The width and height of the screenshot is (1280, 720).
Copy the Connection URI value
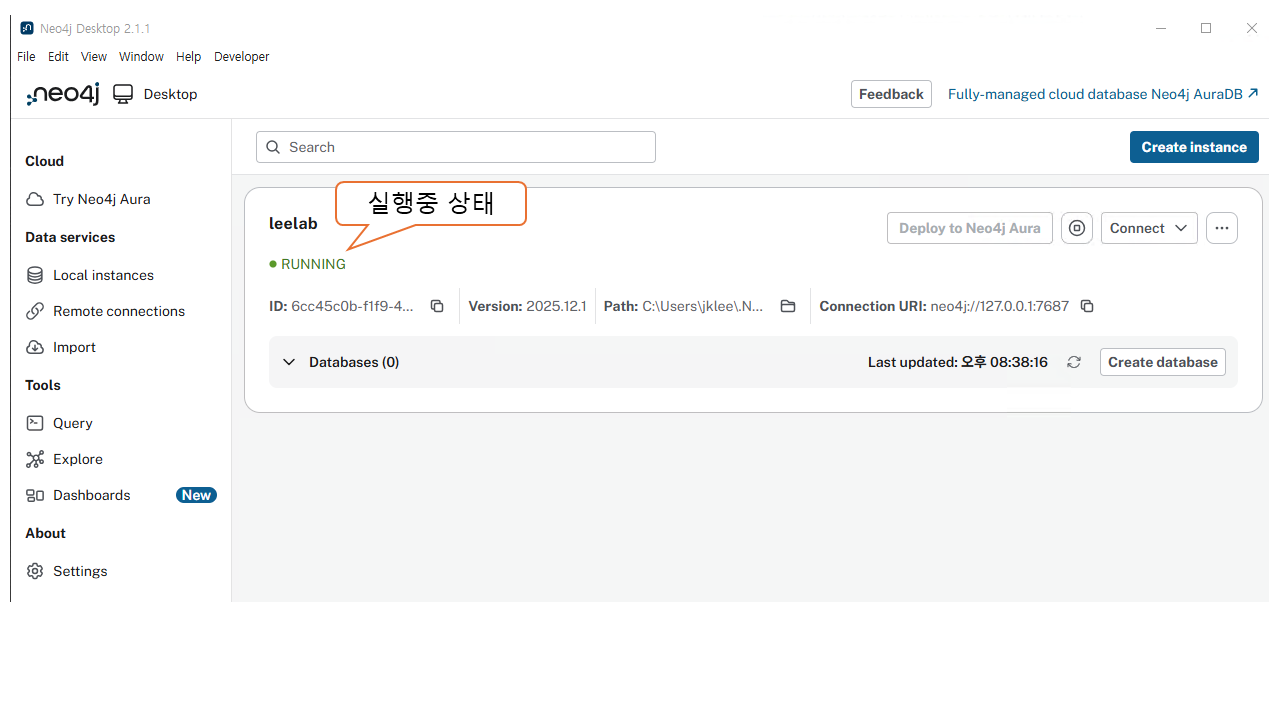[1087, 306]
